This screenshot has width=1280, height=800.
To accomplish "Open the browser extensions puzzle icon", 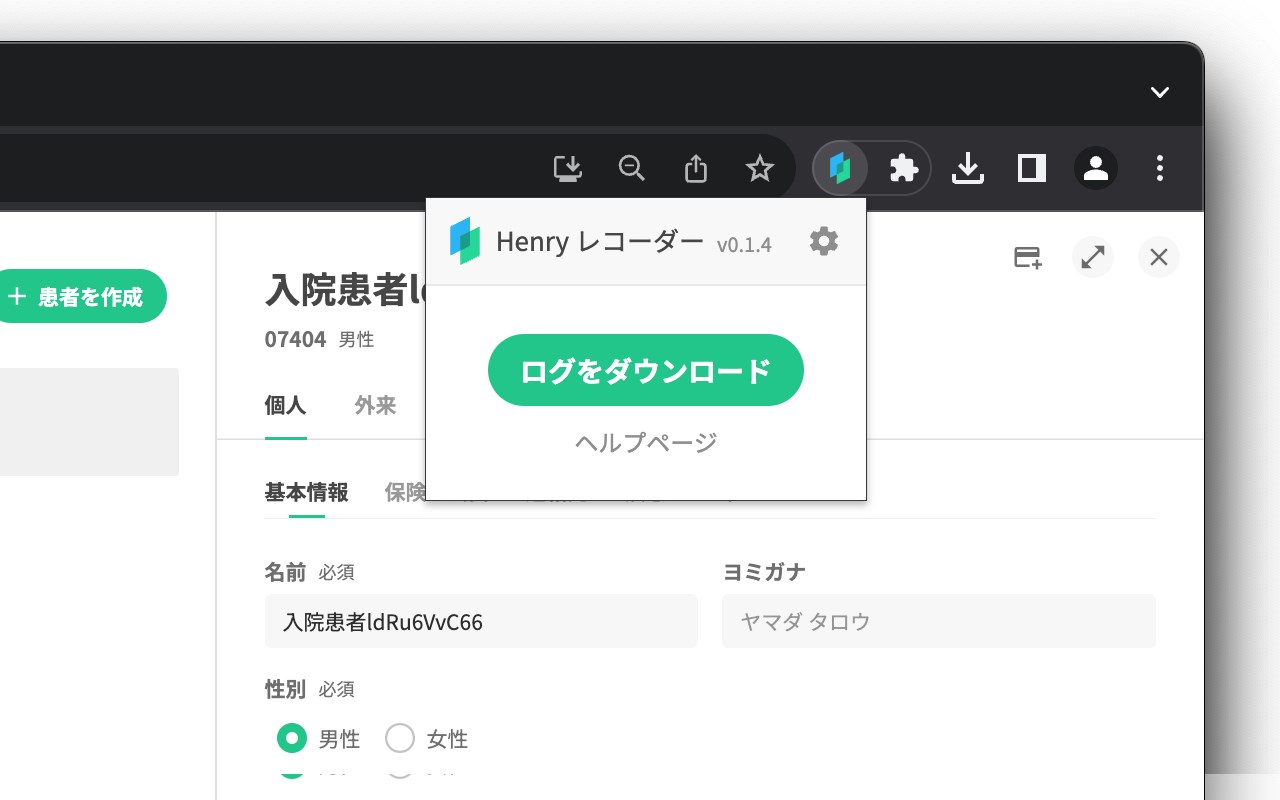I will 904,168.
